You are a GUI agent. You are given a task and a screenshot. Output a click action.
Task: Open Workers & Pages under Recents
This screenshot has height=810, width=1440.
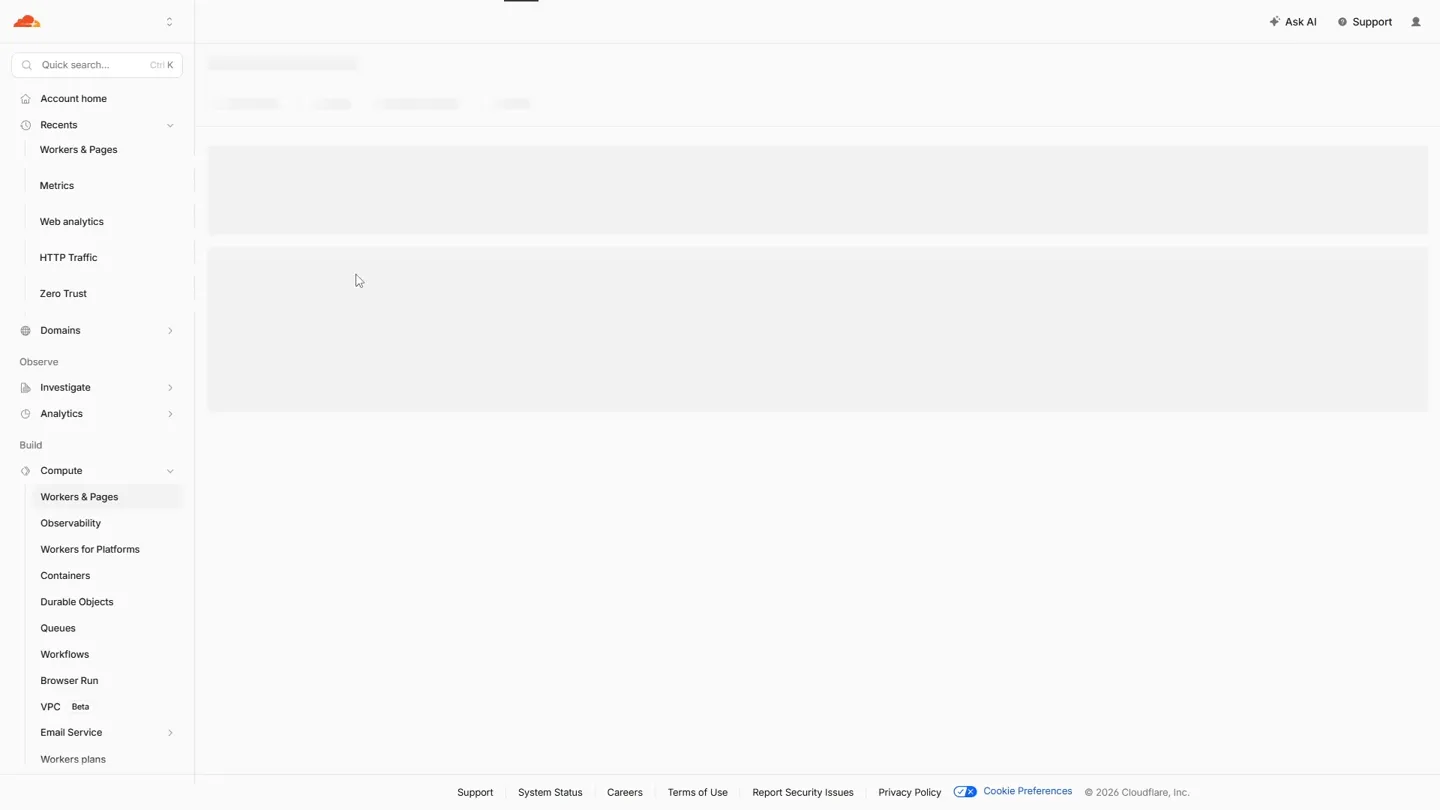pyautogui.click(x=79, y=150)
